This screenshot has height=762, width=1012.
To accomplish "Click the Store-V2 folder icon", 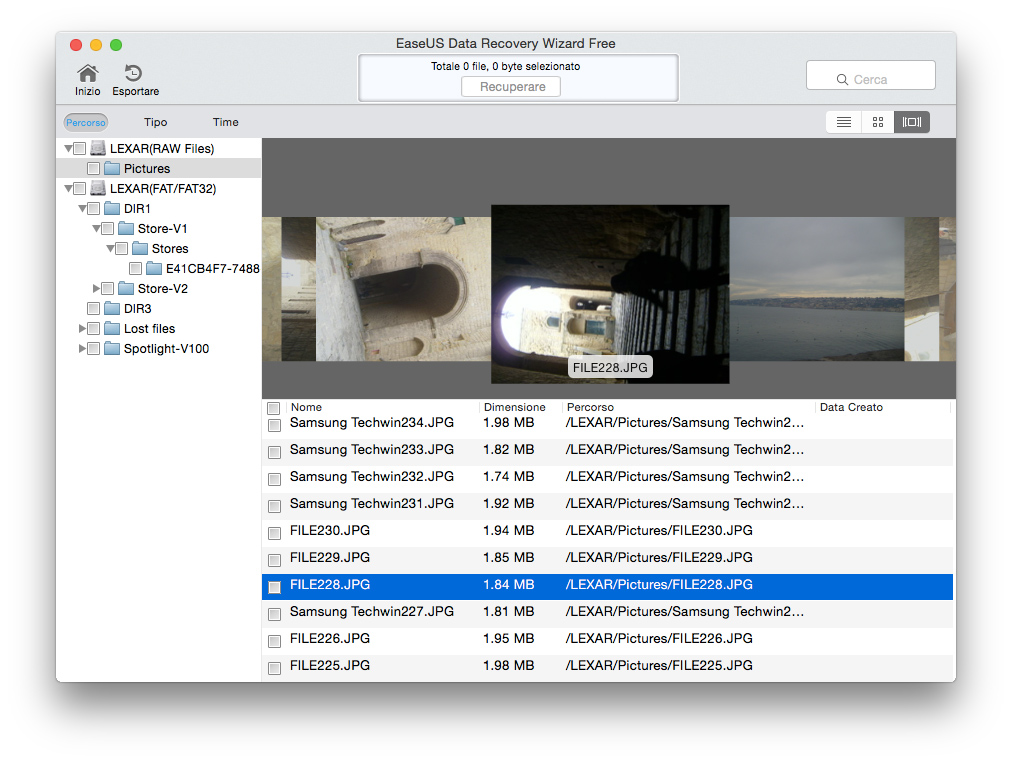I will click(x=126, y=288).
